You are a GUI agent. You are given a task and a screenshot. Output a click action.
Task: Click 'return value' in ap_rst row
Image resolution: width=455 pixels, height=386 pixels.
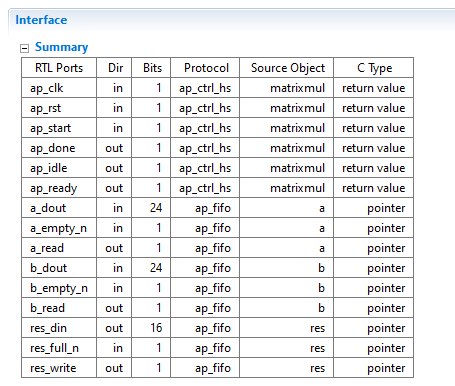[374, 108]
